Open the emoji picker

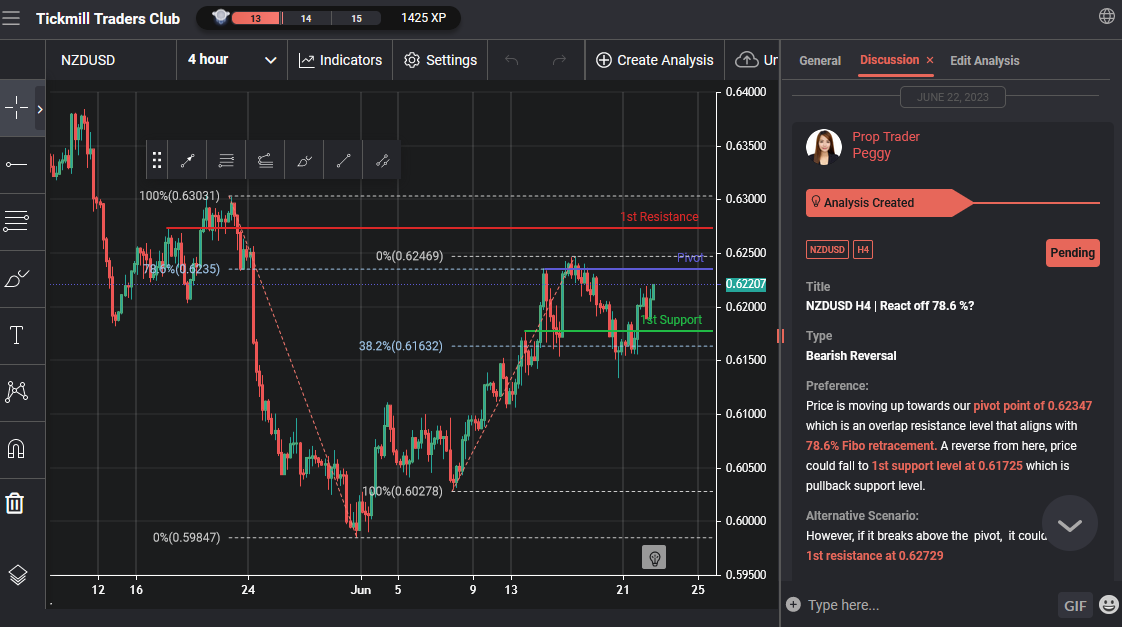tap(1109, 605)
